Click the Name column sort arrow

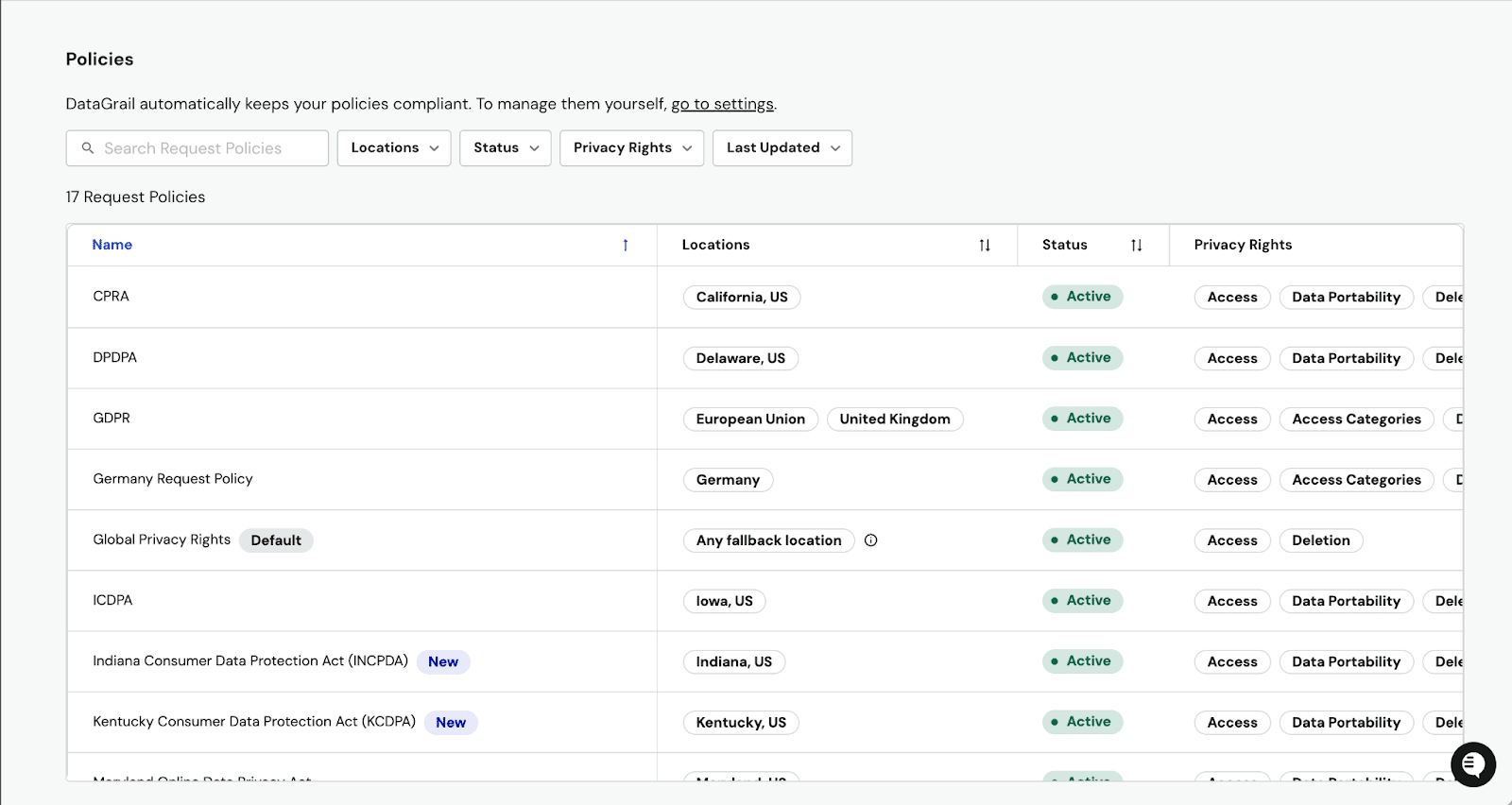626,246
